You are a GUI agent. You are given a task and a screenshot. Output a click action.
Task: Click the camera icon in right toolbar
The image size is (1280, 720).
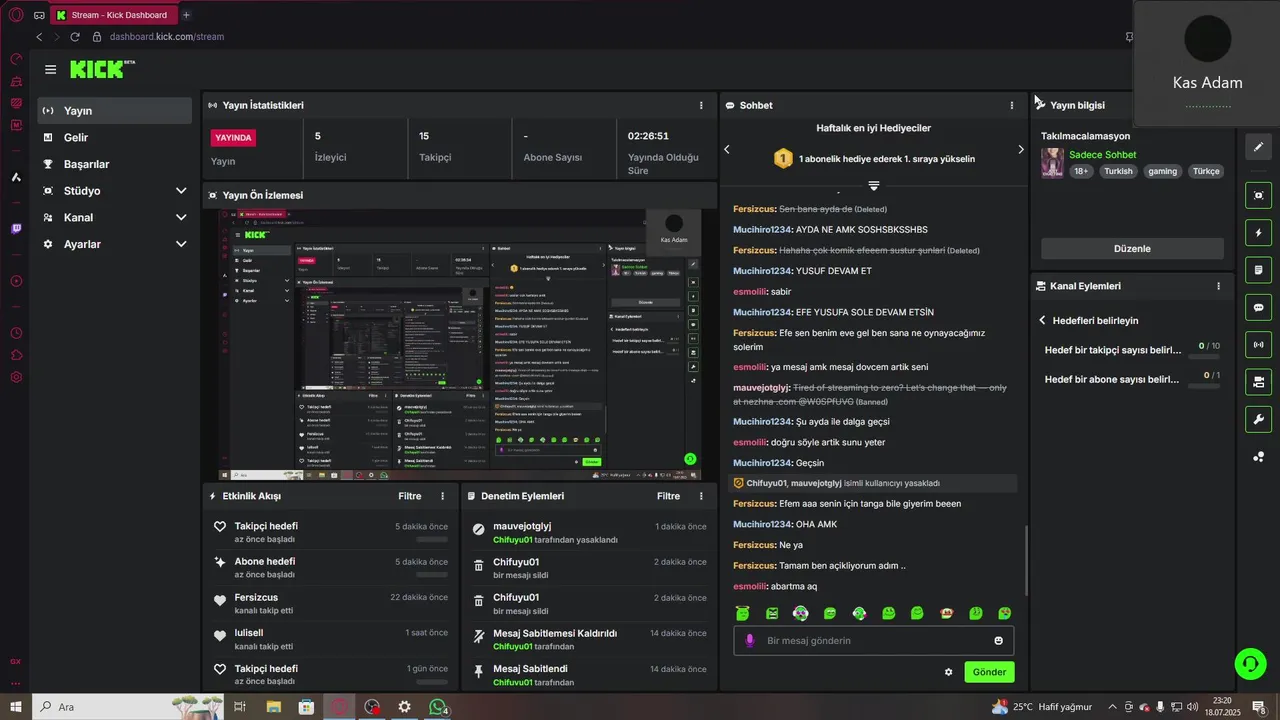(x=1258, y=382)
